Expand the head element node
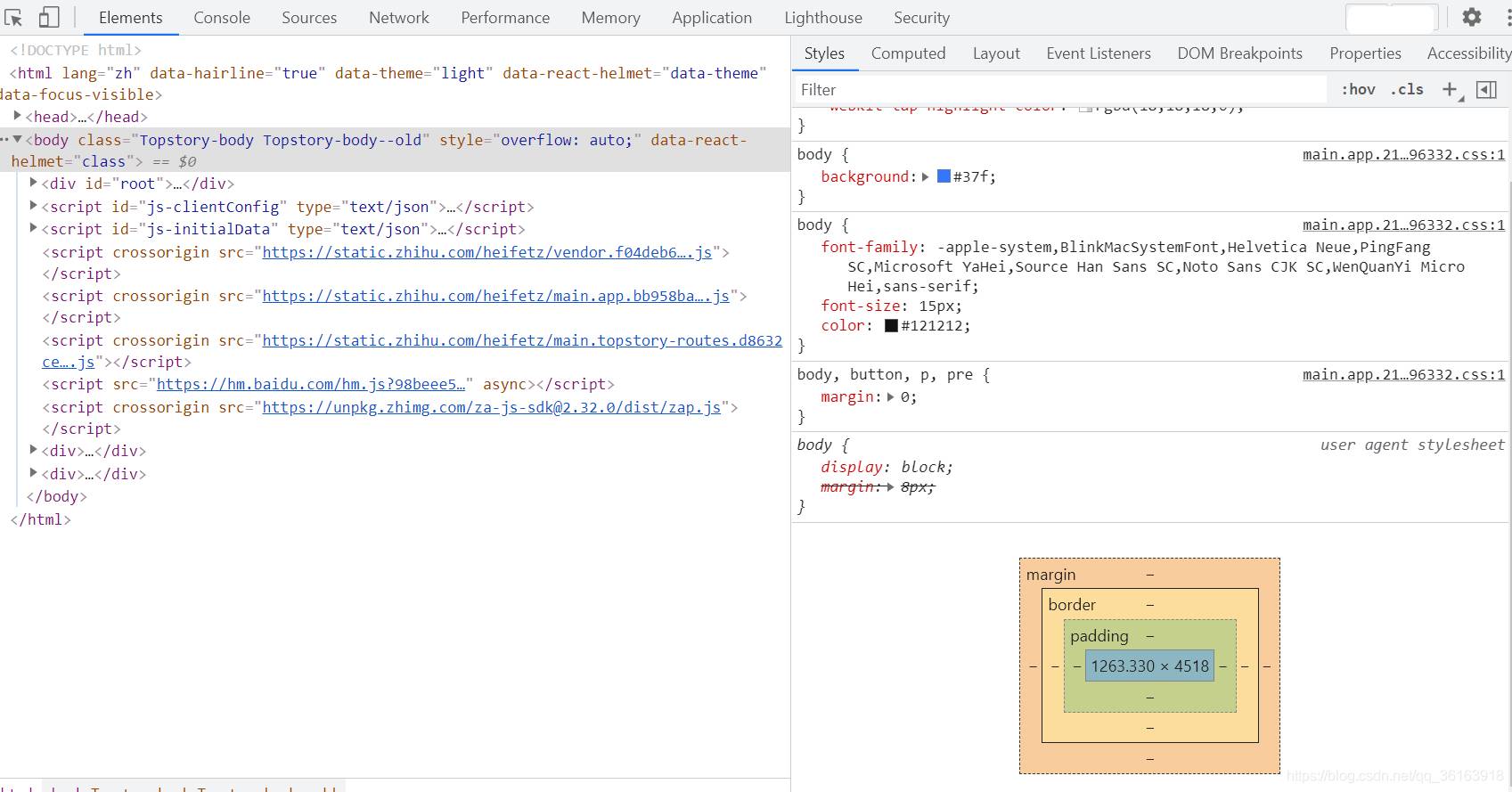 17,116
